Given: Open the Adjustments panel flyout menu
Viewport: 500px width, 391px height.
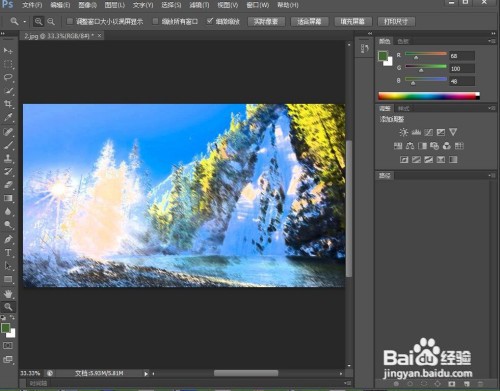Looking at the screenshot, I should coord(491,108).
